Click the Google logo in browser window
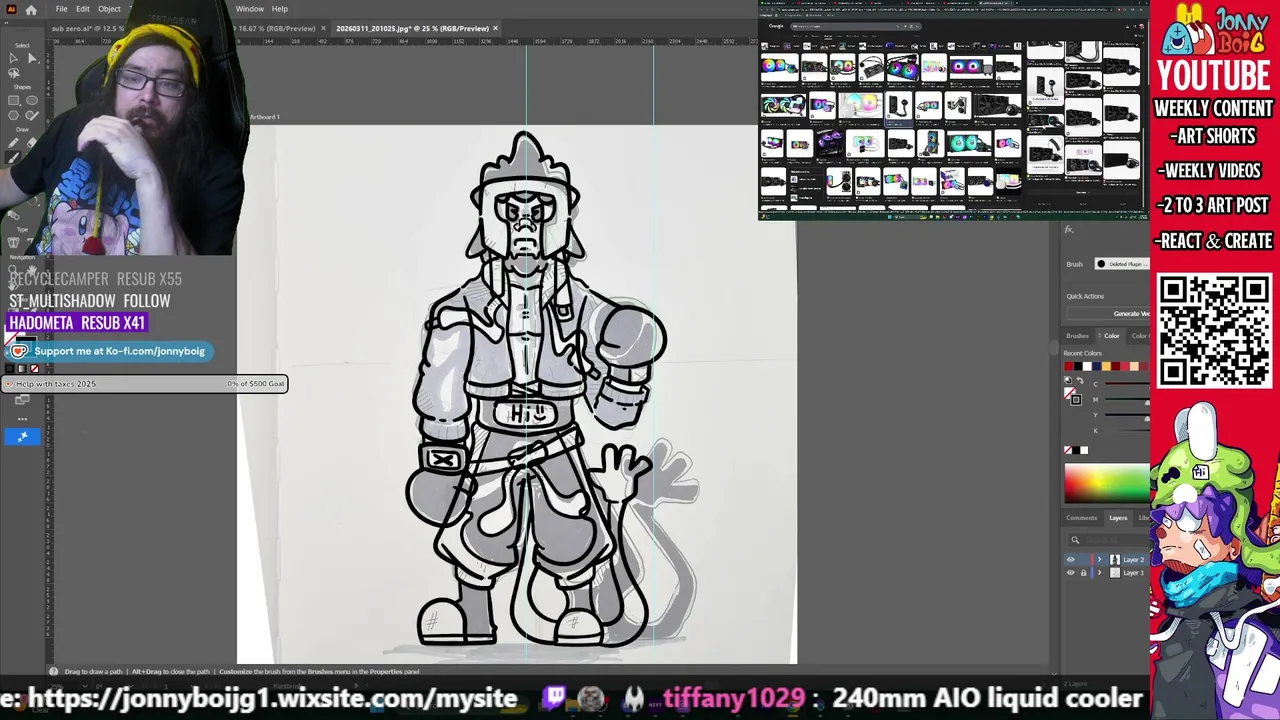 tap(775, 26)
